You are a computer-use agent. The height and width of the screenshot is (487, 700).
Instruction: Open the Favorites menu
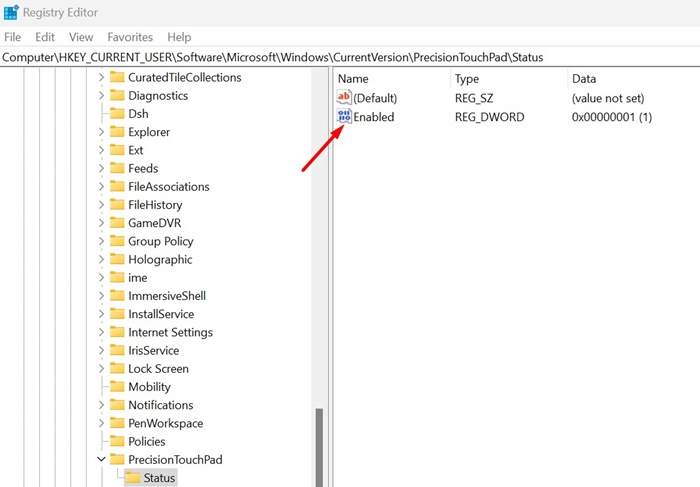[x=130, y=37]
